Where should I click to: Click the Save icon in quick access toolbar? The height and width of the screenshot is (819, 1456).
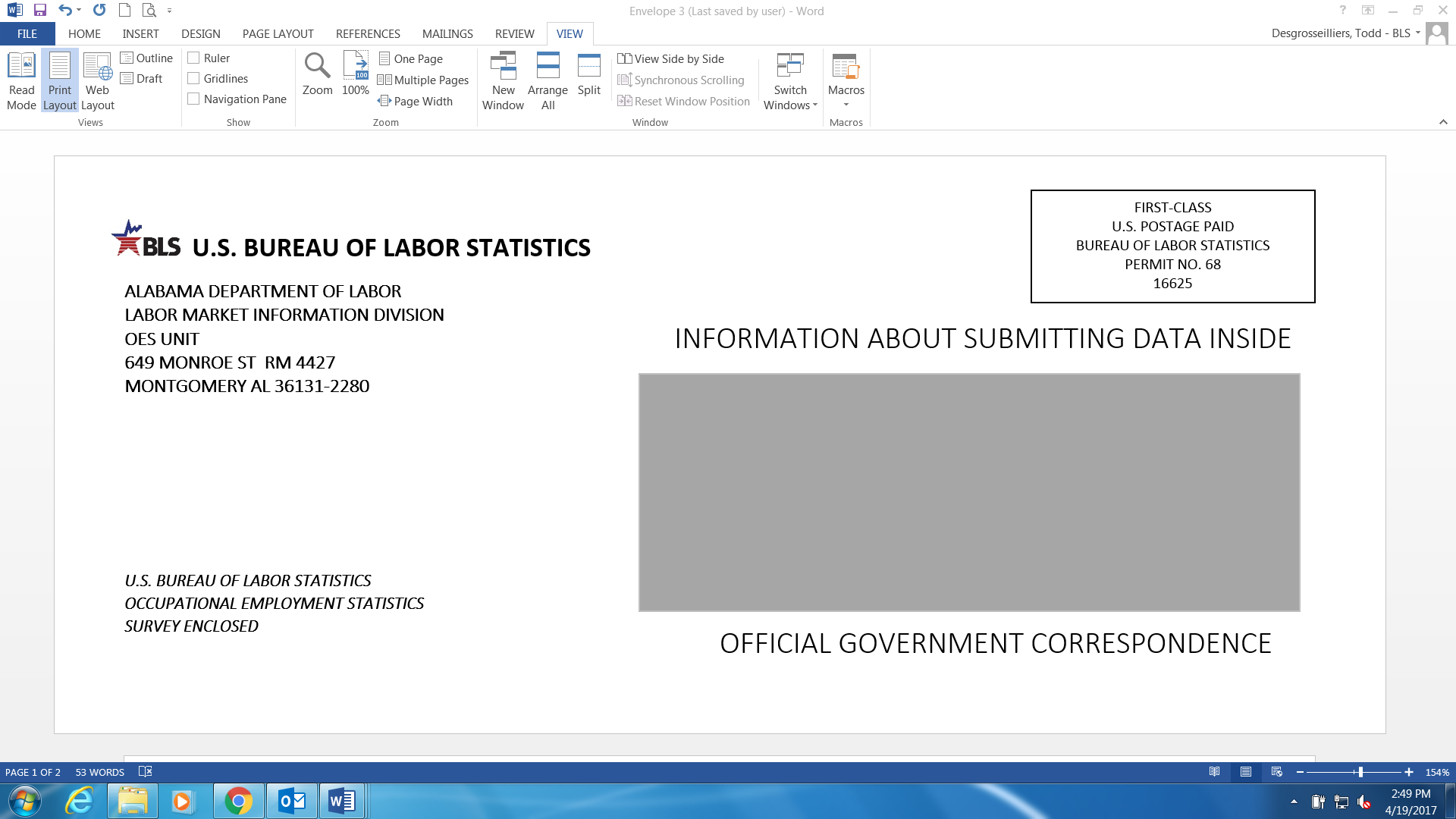pos(40,11)
